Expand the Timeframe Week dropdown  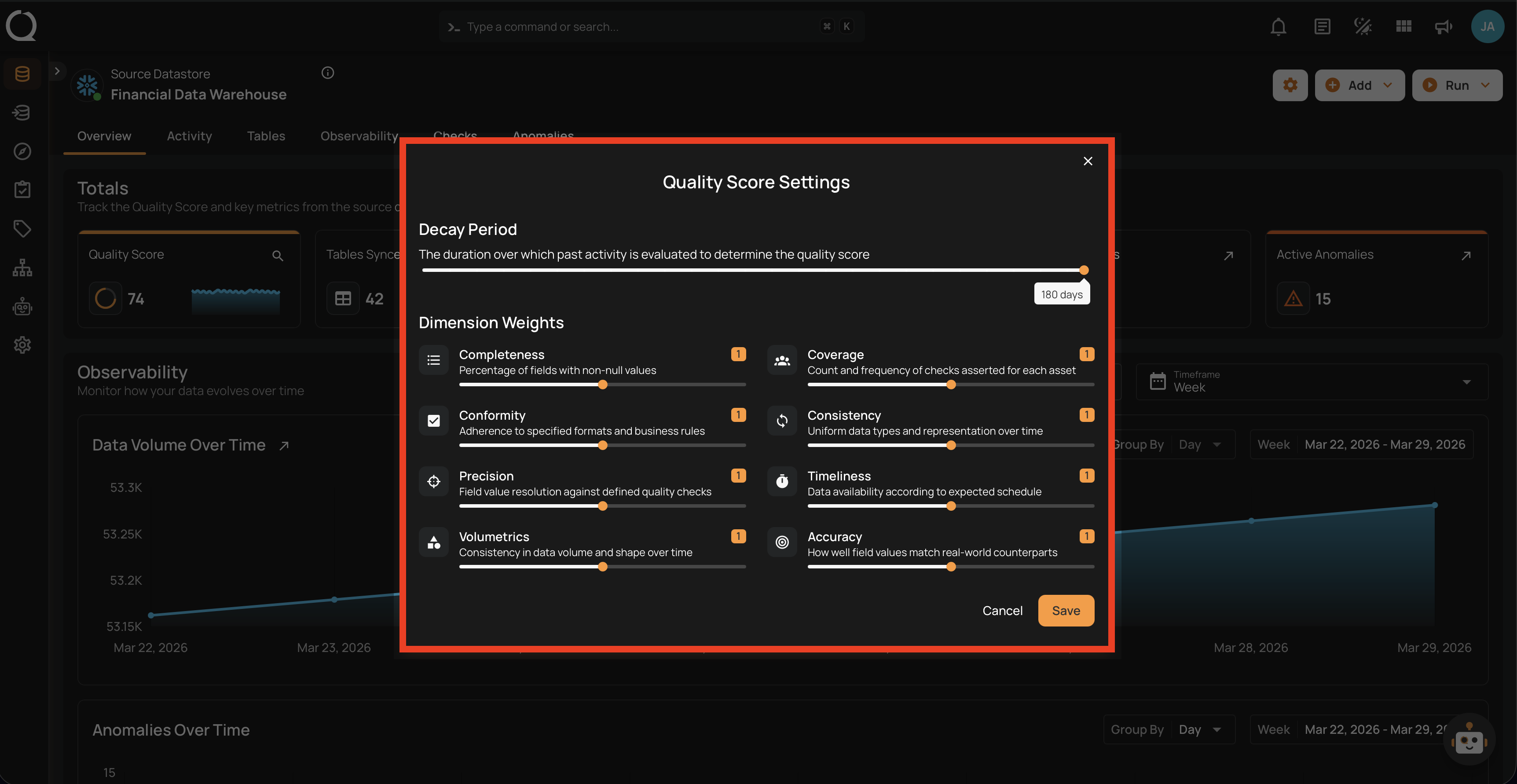[1466, 382]
